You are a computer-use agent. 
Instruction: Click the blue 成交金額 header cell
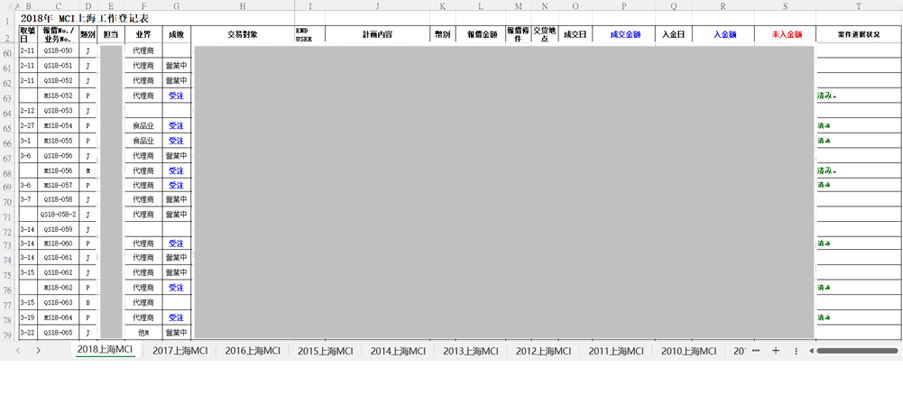624,34
